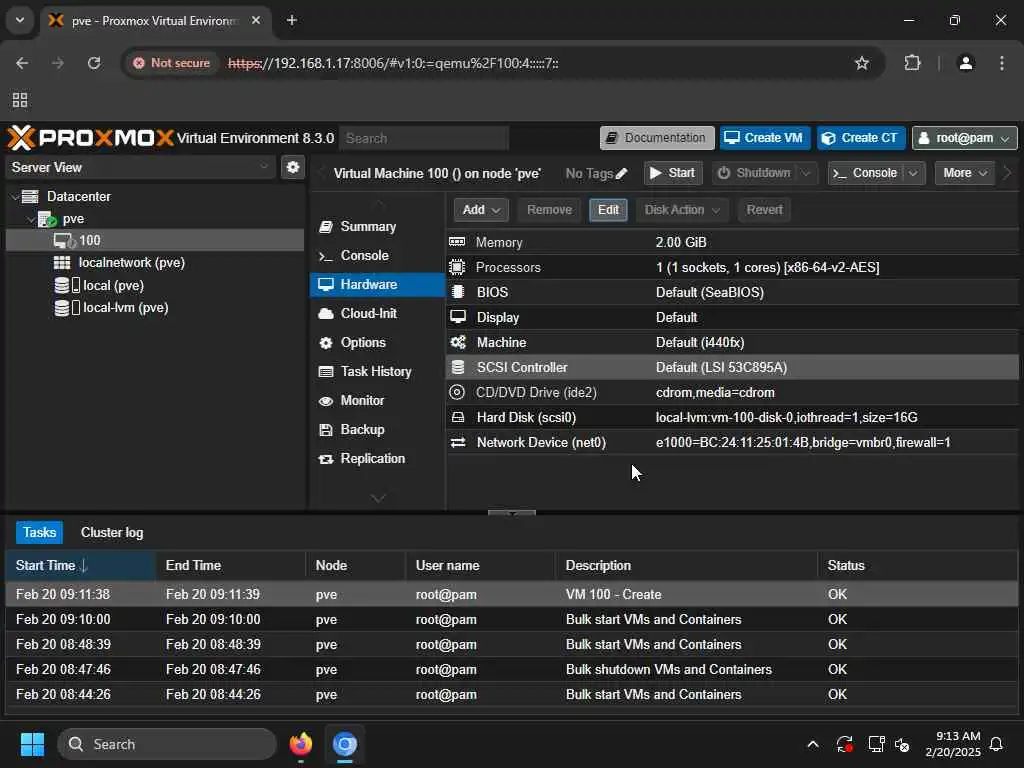Open the Backup tab
This screenshot has width=1024, height=768.
coord(362,430)
